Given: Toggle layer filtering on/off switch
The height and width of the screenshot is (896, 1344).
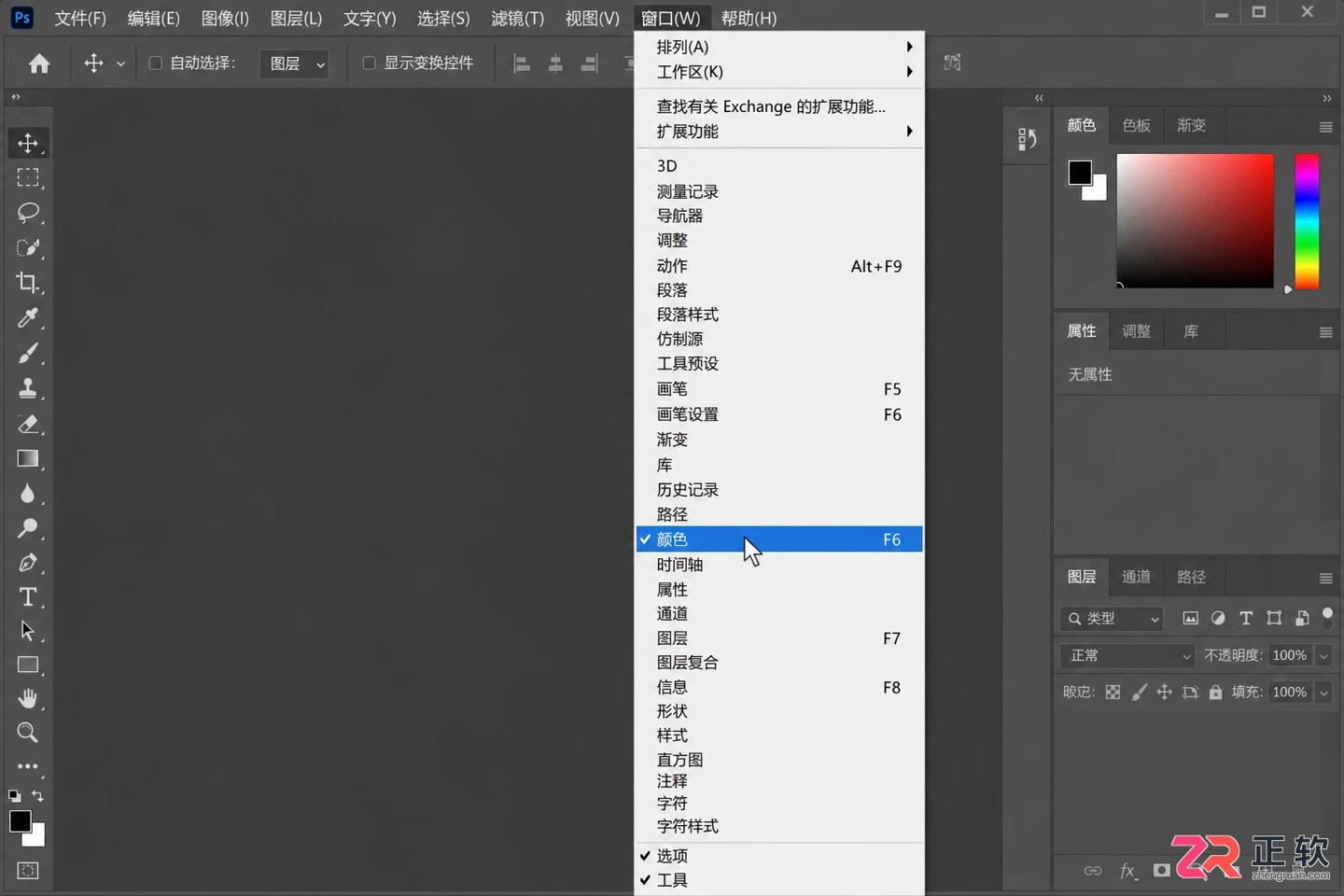Looking at the screenshot, I should pos(1327,616).
